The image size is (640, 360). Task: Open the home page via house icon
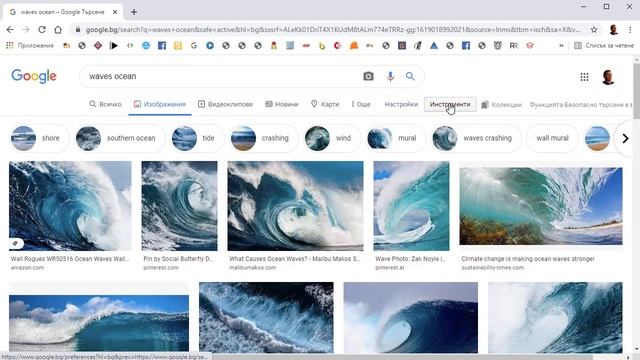pyautogui.click(x=58, y=29)
